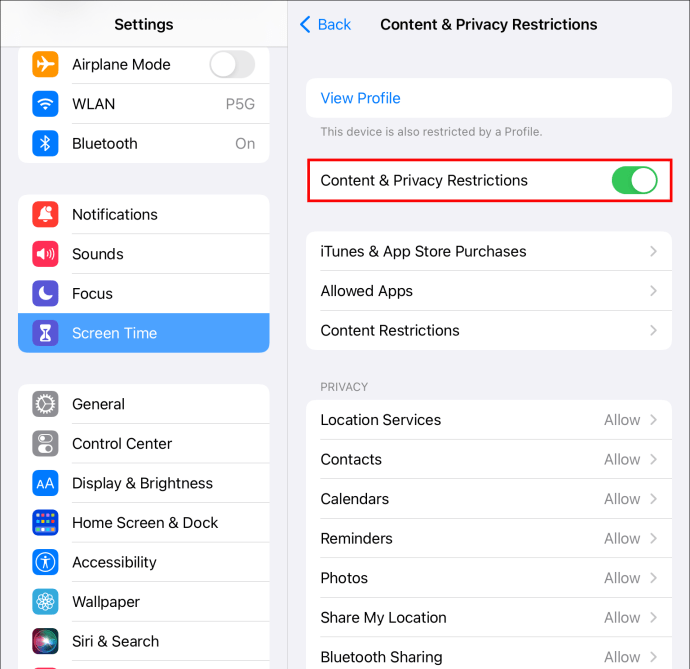Go Back to Screen Time
The height and width of the screenshot is (669, 690).
pyautogui.click(x=325, y=25)
